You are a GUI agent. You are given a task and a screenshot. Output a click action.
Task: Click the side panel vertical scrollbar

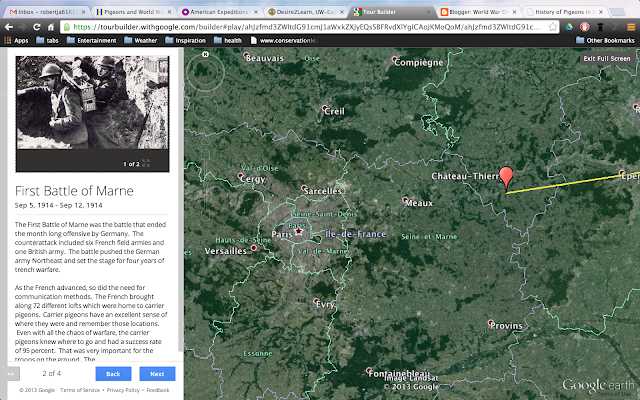click(x=181, y=200)
